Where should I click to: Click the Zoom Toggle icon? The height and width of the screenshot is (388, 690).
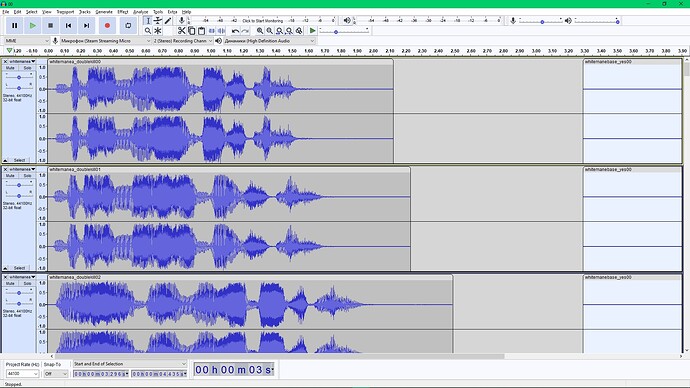pyautogui.click(x=299, y=31)
